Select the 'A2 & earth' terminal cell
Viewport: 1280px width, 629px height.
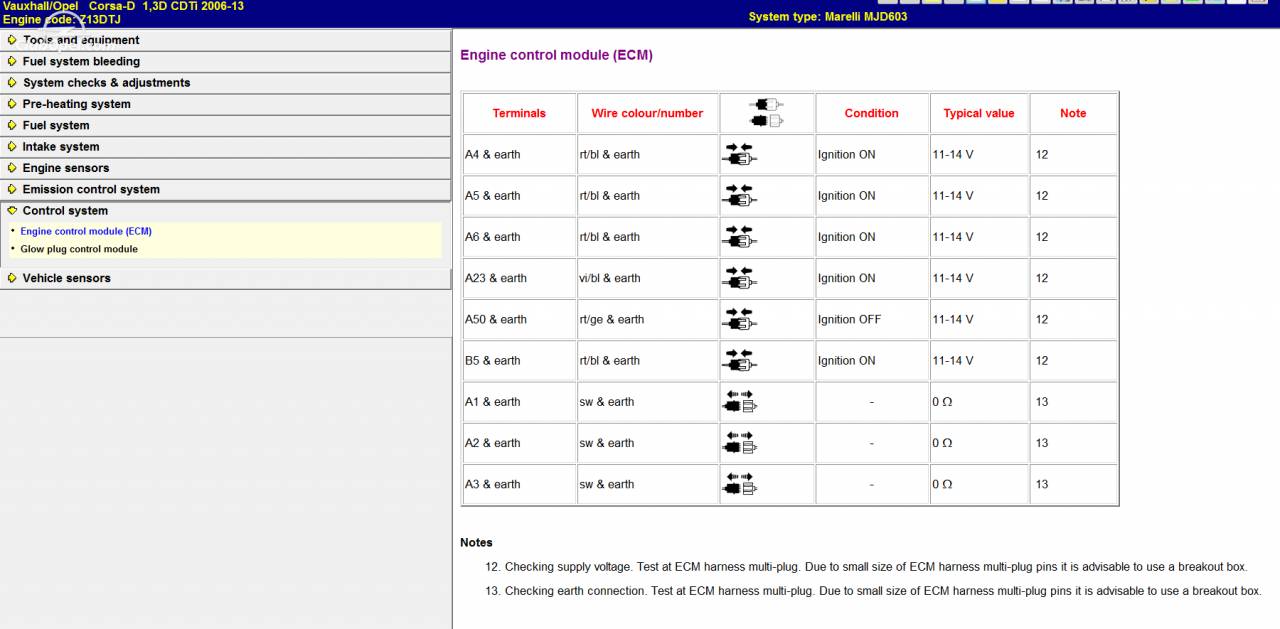[x=519, y=443]
